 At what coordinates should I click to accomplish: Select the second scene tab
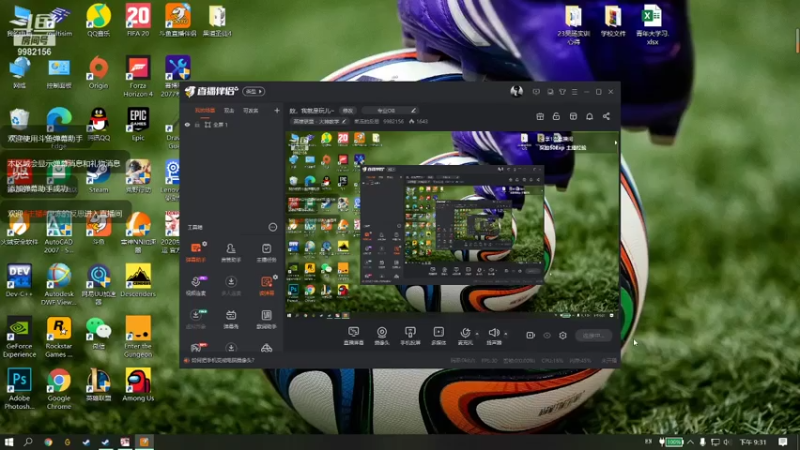(229, 110)
